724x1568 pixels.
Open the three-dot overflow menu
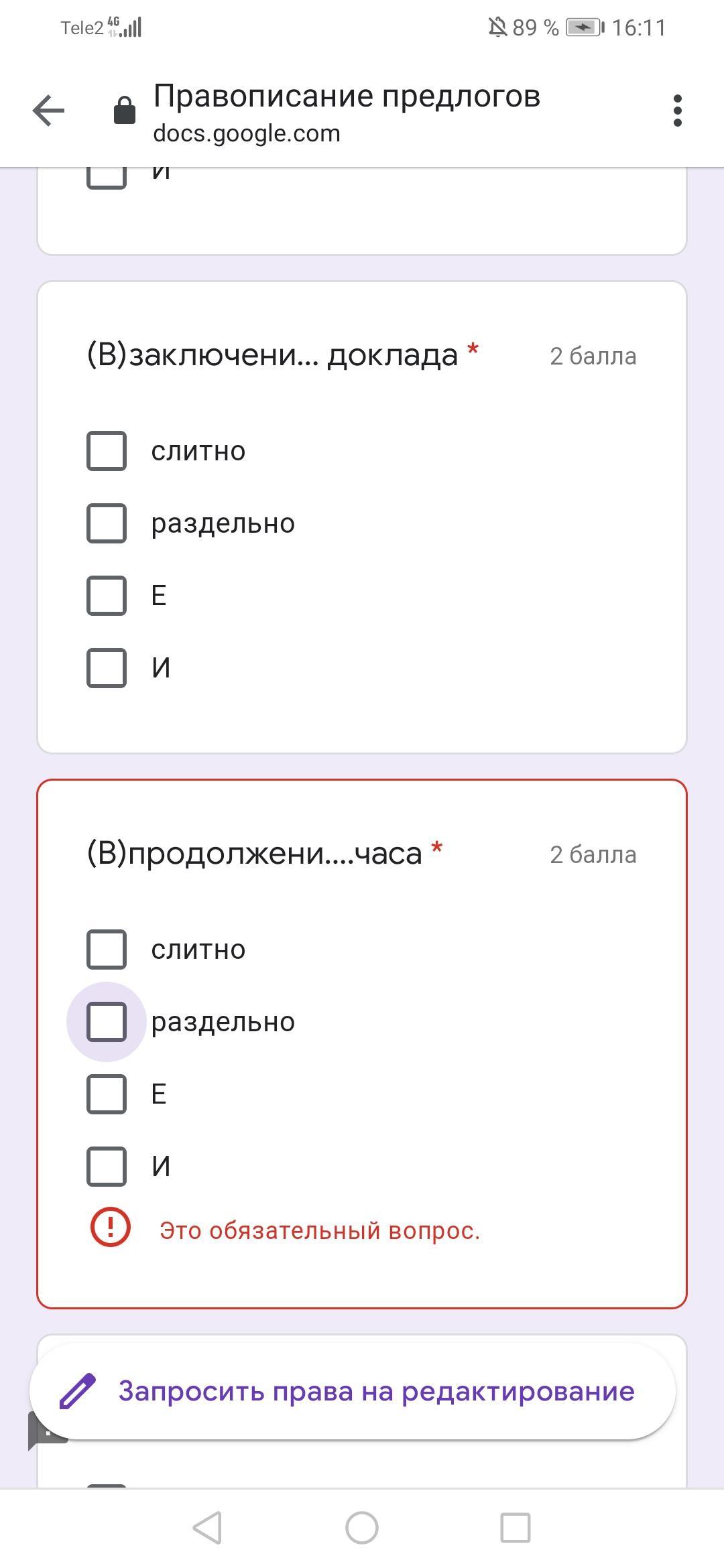point(677,111)
